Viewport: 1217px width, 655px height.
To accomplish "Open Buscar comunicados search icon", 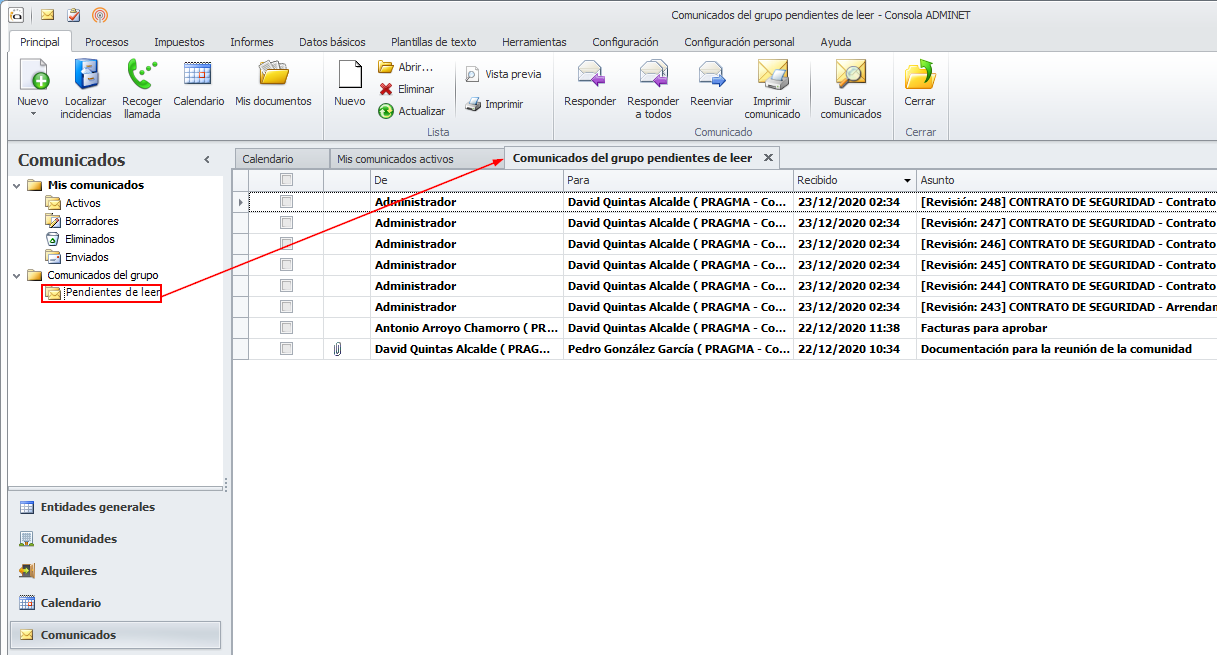I will pyautogui.click(x=851, y=89).
